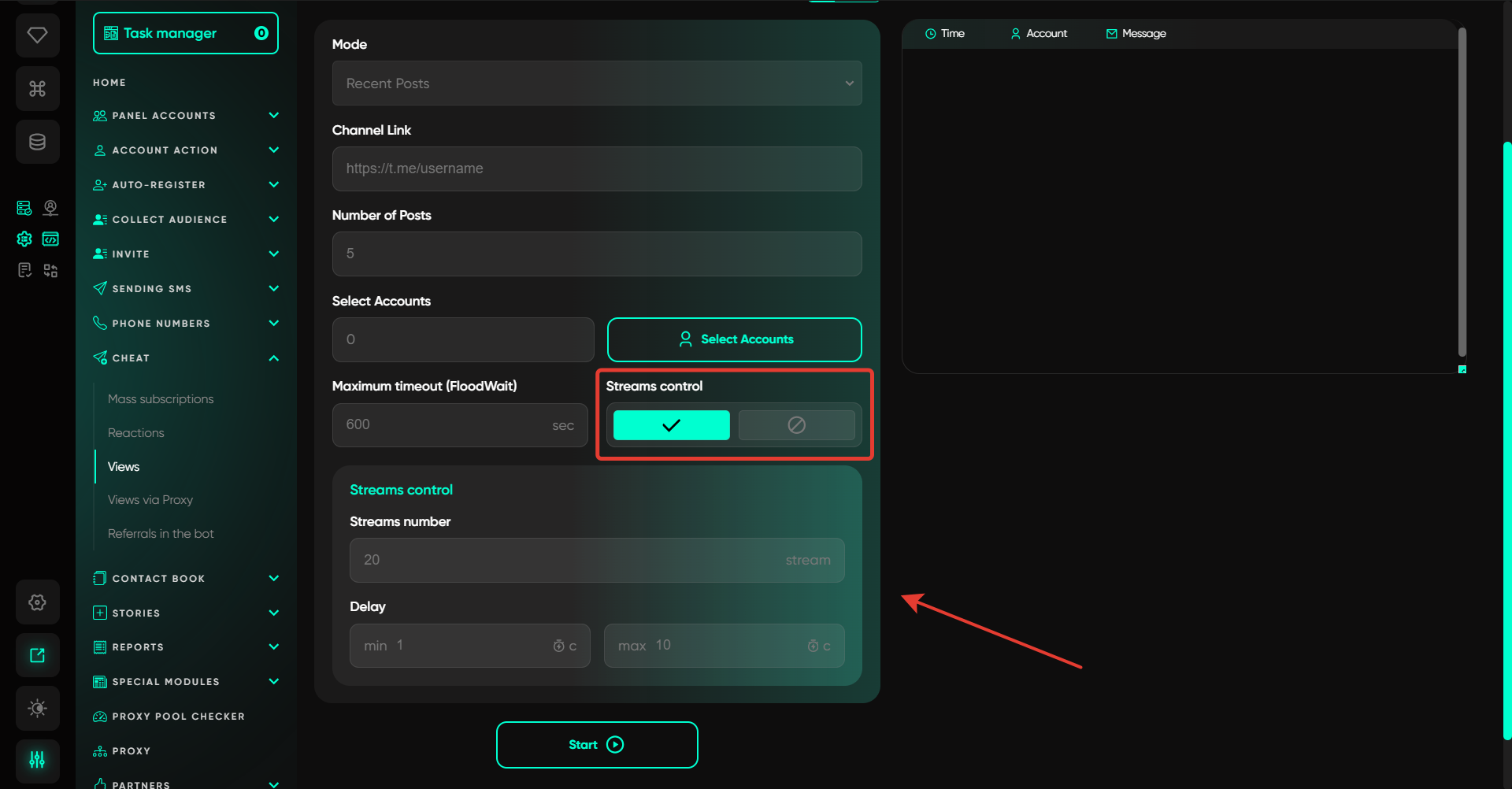Click the code window icon in left rail
Image resolution: width=1512 pixels, height=789 pixels.
click(50, 239)
